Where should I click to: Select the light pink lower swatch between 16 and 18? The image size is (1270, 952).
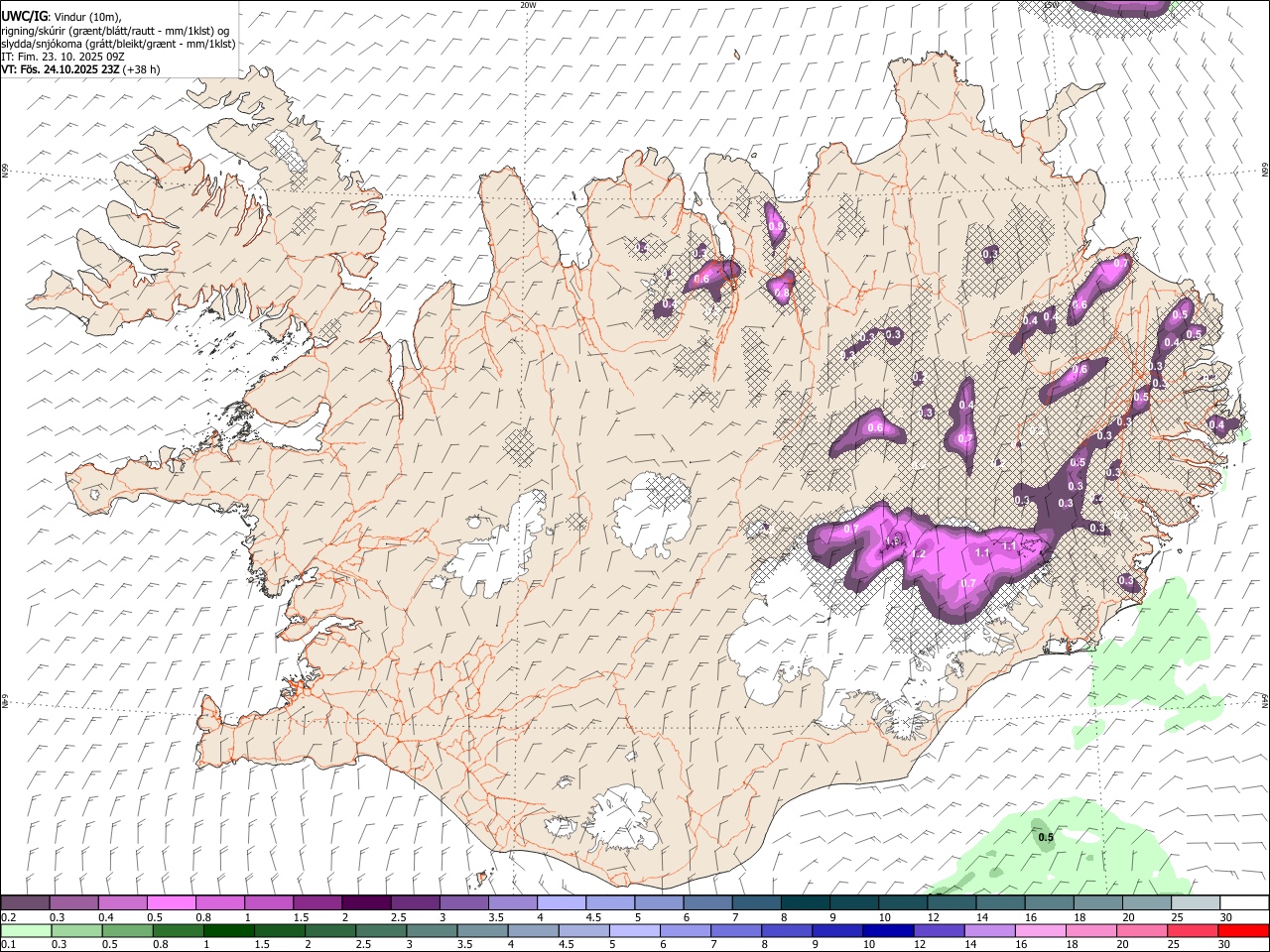[x=1042, y=930]
